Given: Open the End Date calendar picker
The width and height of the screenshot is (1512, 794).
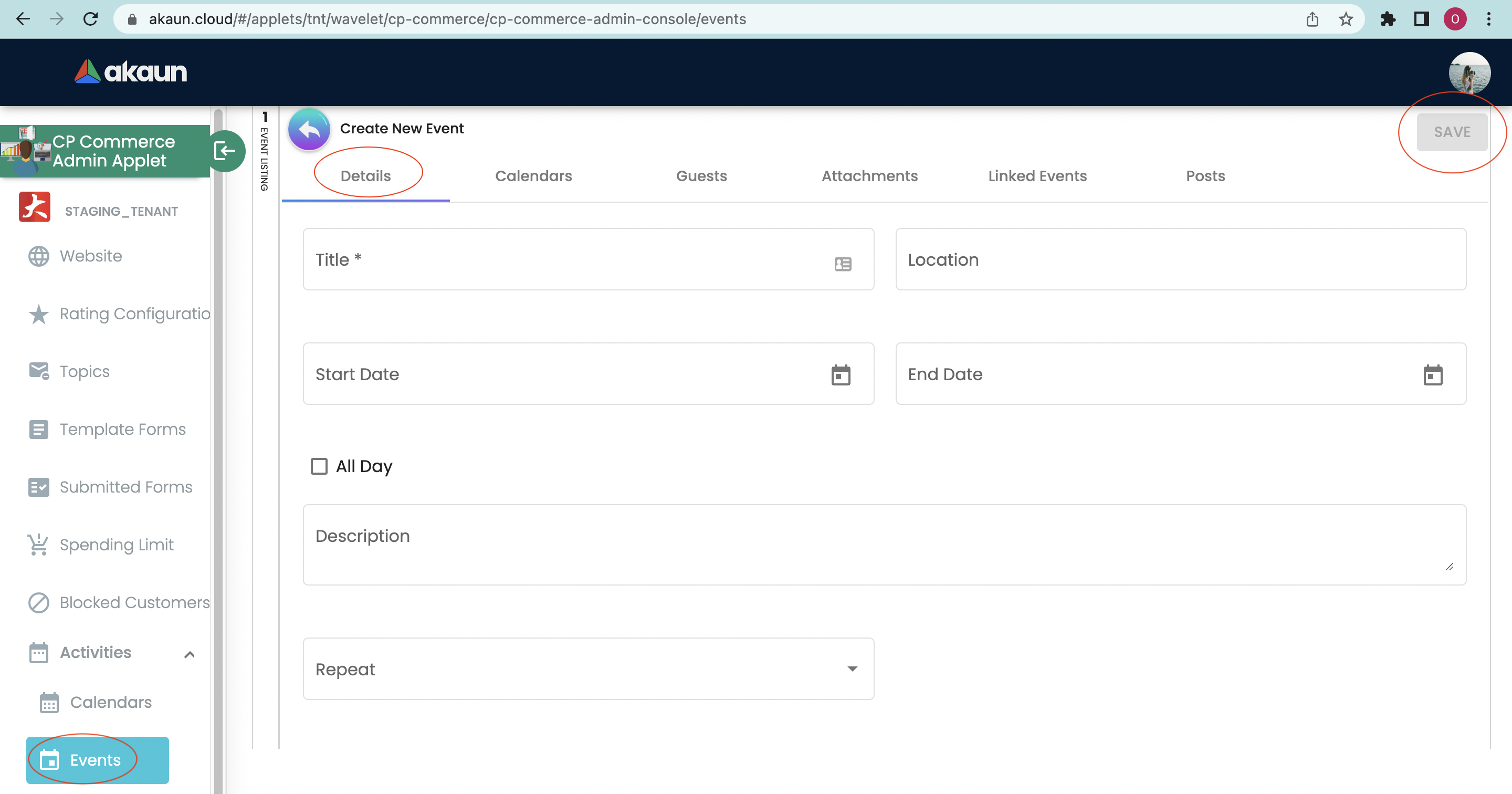Looking at the screenshot, I should point(1432,375).
